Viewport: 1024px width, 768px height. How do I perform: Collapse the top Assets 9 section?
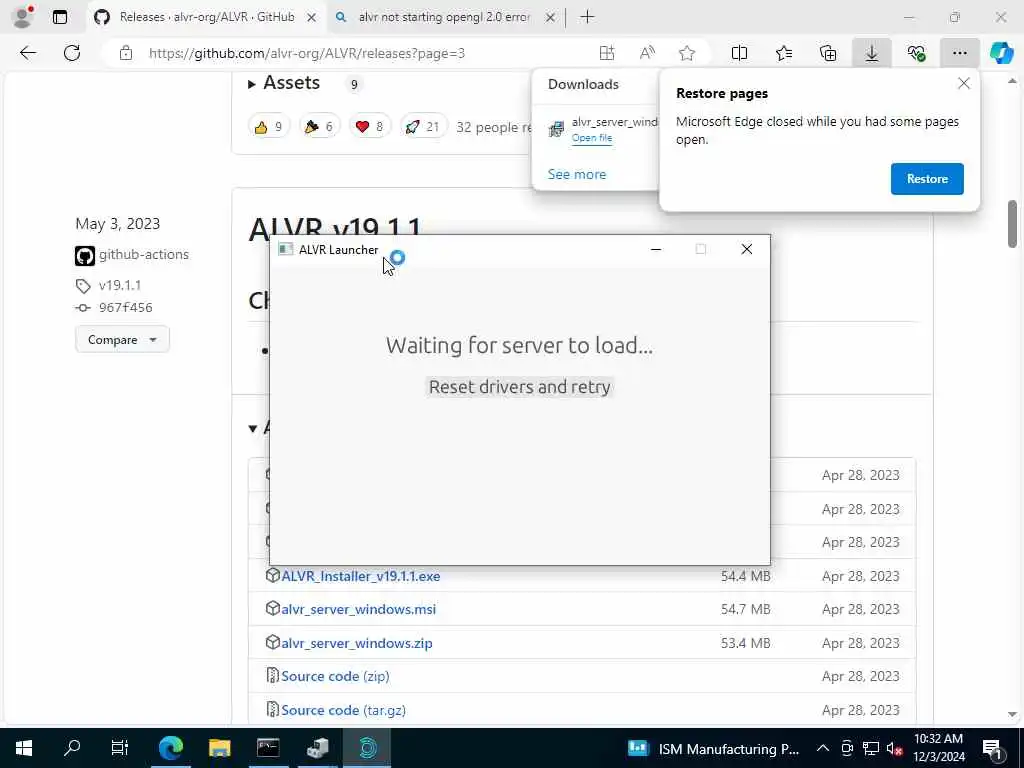click(252, 84)
